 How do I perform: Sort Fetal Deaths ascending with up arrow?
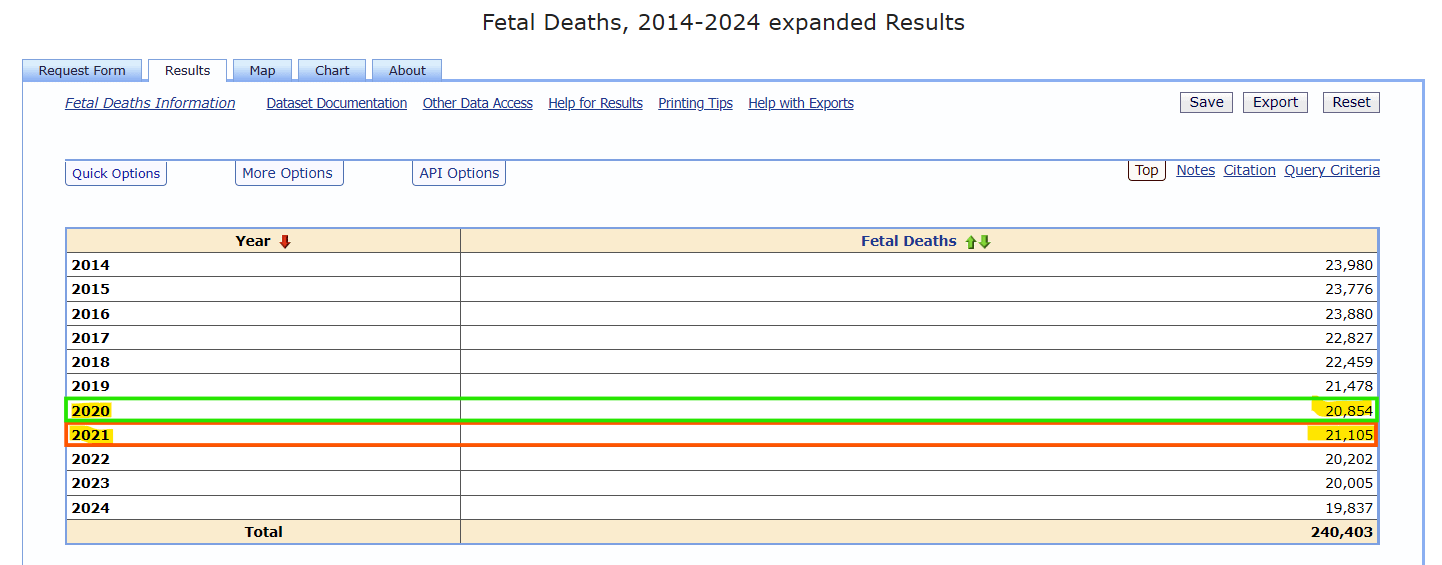click(x=970, y=241)
